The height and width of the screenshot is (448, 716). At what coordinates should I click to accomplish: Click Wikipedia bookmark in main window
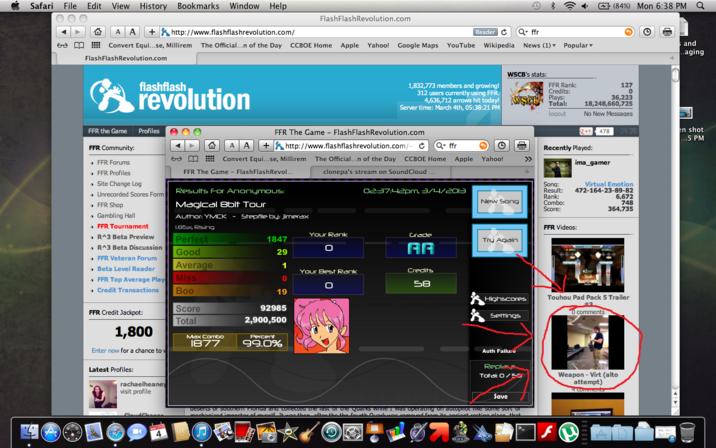(x=499, y=45)
